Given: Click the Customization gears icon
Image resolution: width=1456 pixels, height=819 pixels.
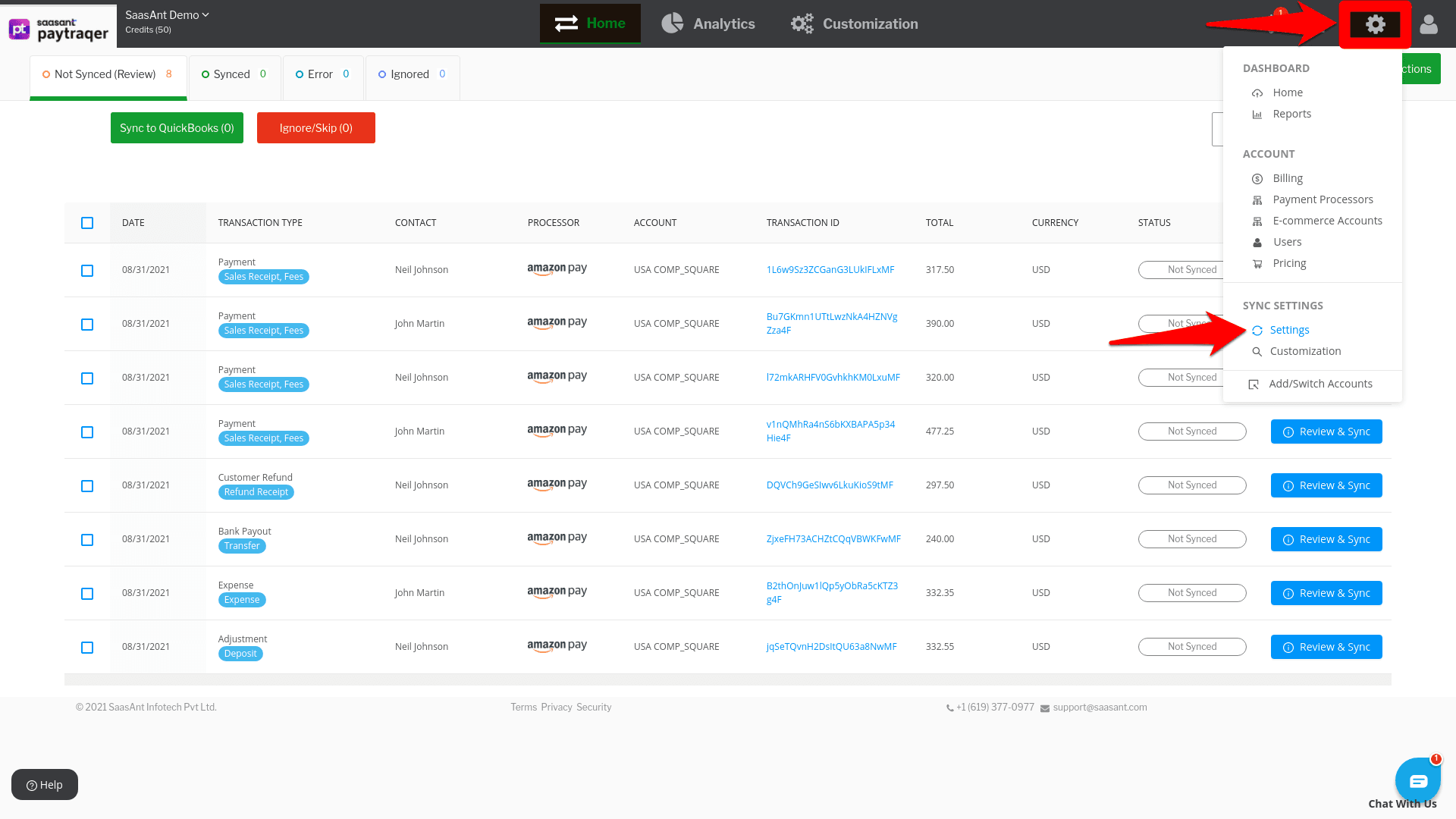Looking at the screenshot, I should [x=802, y=24].
